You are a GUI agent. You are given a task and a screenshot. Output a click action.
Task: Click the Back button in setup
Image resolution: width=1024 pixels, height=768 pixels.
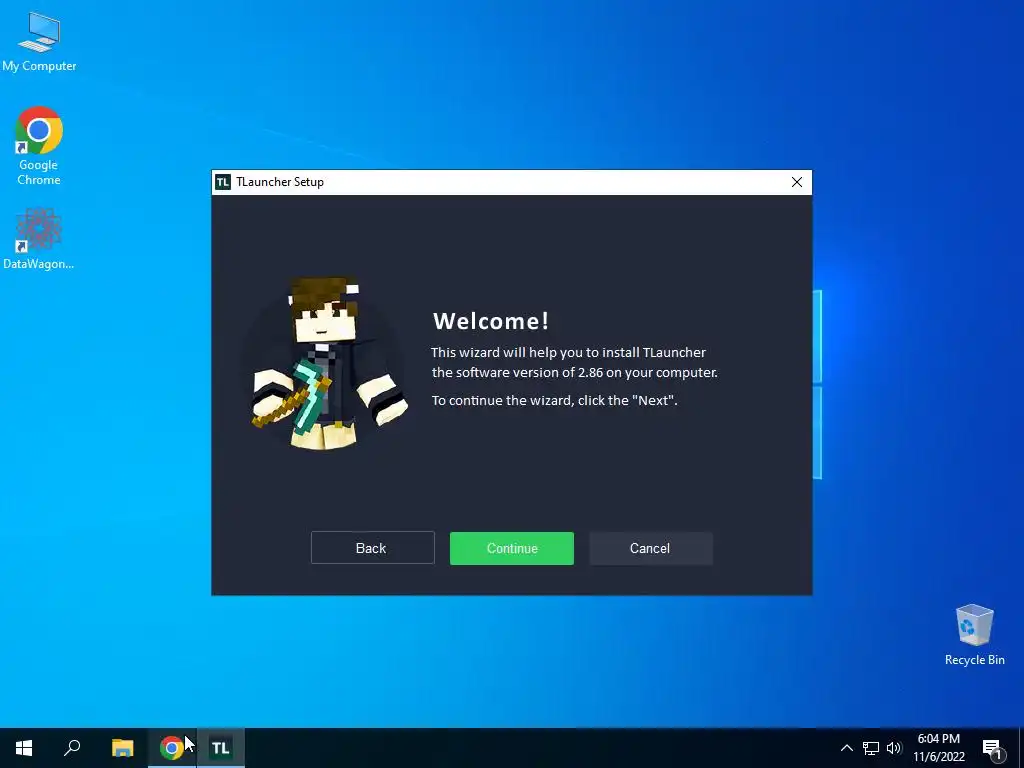(372, 548)
